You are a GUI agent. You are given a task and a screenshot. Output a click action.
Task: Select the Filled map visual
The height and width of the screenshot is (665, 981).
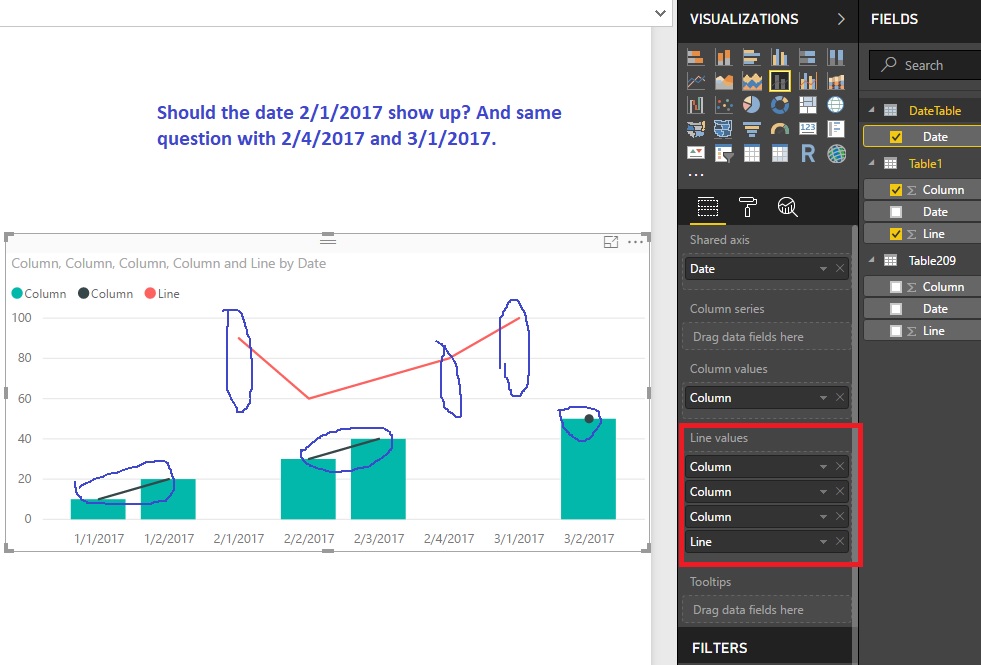pyautogui.click(x=696, y=129)
